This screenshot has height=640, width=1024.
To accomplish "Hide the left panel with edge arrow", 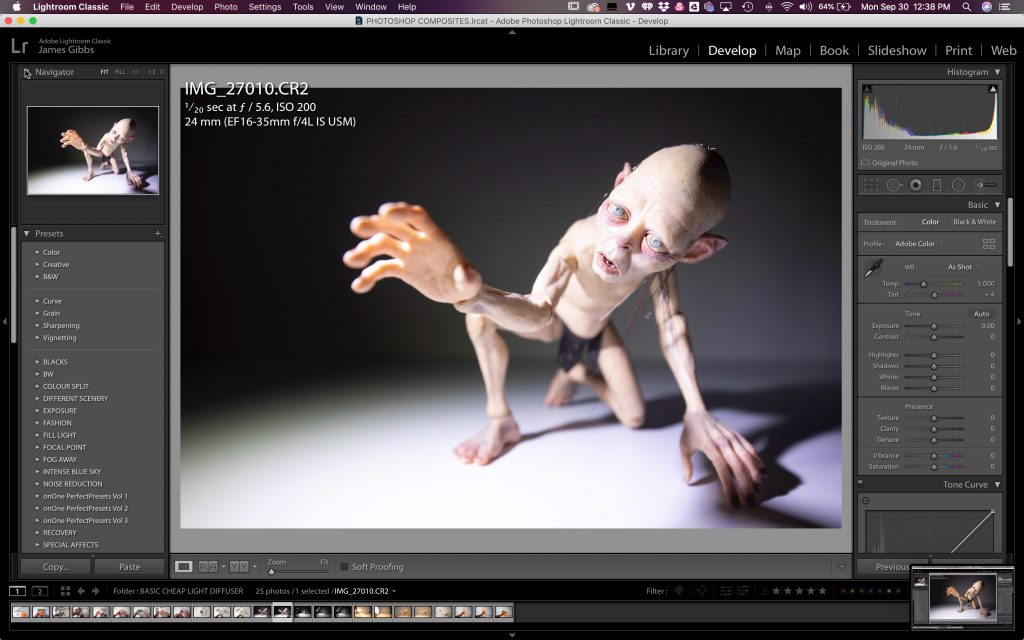I will (5, 321).
